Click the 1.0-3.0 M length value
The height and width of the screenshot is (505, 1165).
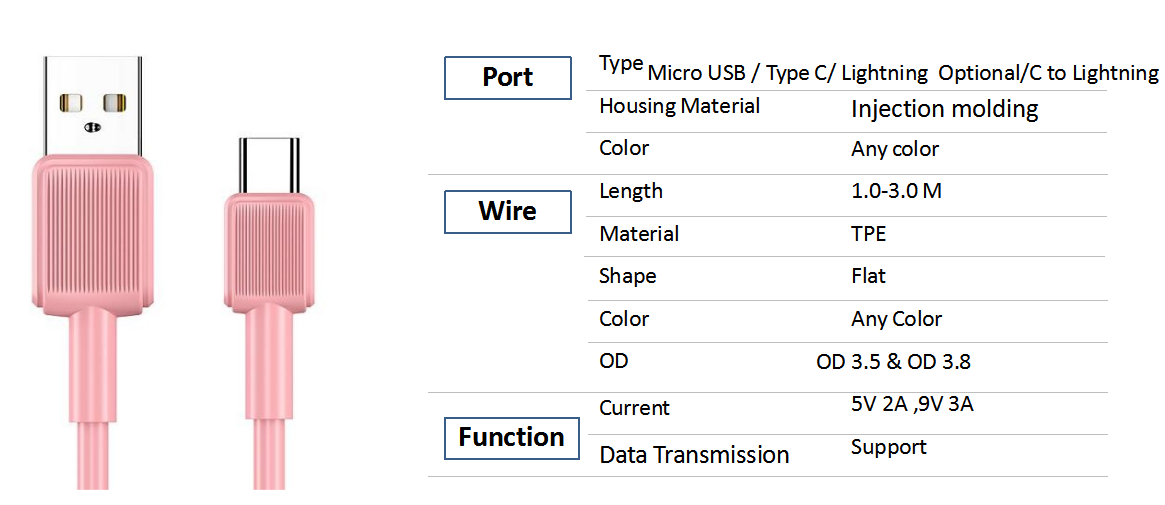coord(897,191)
